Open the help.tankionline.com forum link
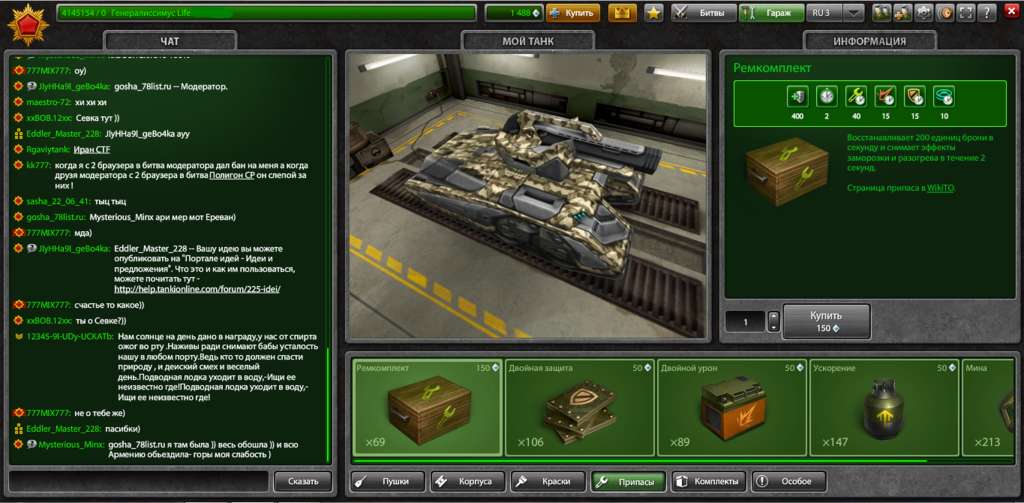The image size is (1024, 503). coord(197,289)
